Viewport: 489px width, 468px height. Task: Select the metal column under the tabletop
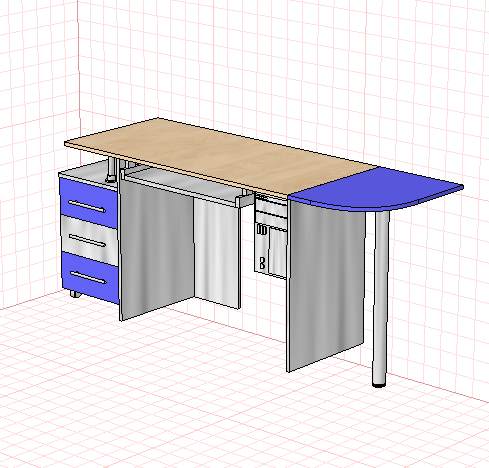(x=112, y=169)
